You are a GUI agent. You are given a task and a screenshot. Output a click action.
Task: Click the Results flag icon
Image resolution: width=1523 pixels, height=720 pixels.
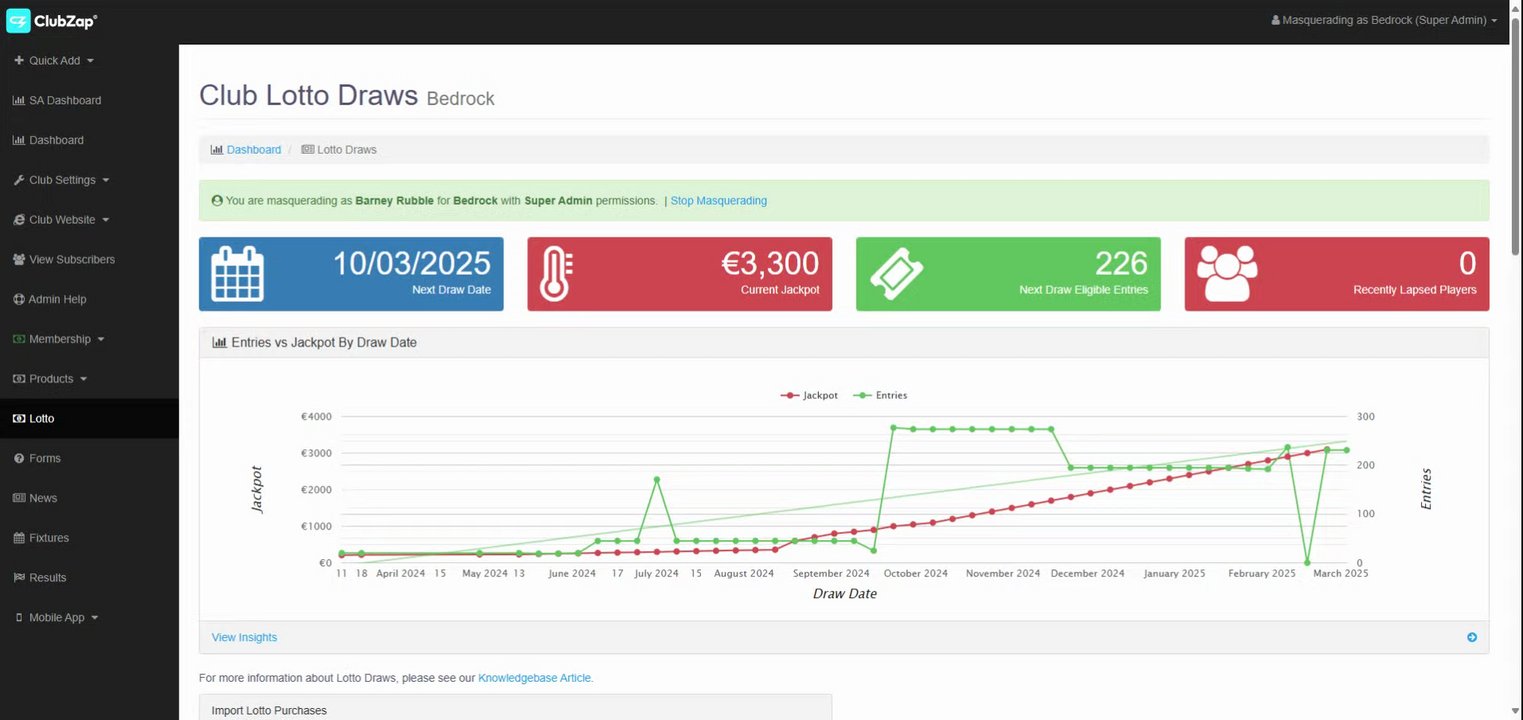pyautogui.click(x=19, y=578)
